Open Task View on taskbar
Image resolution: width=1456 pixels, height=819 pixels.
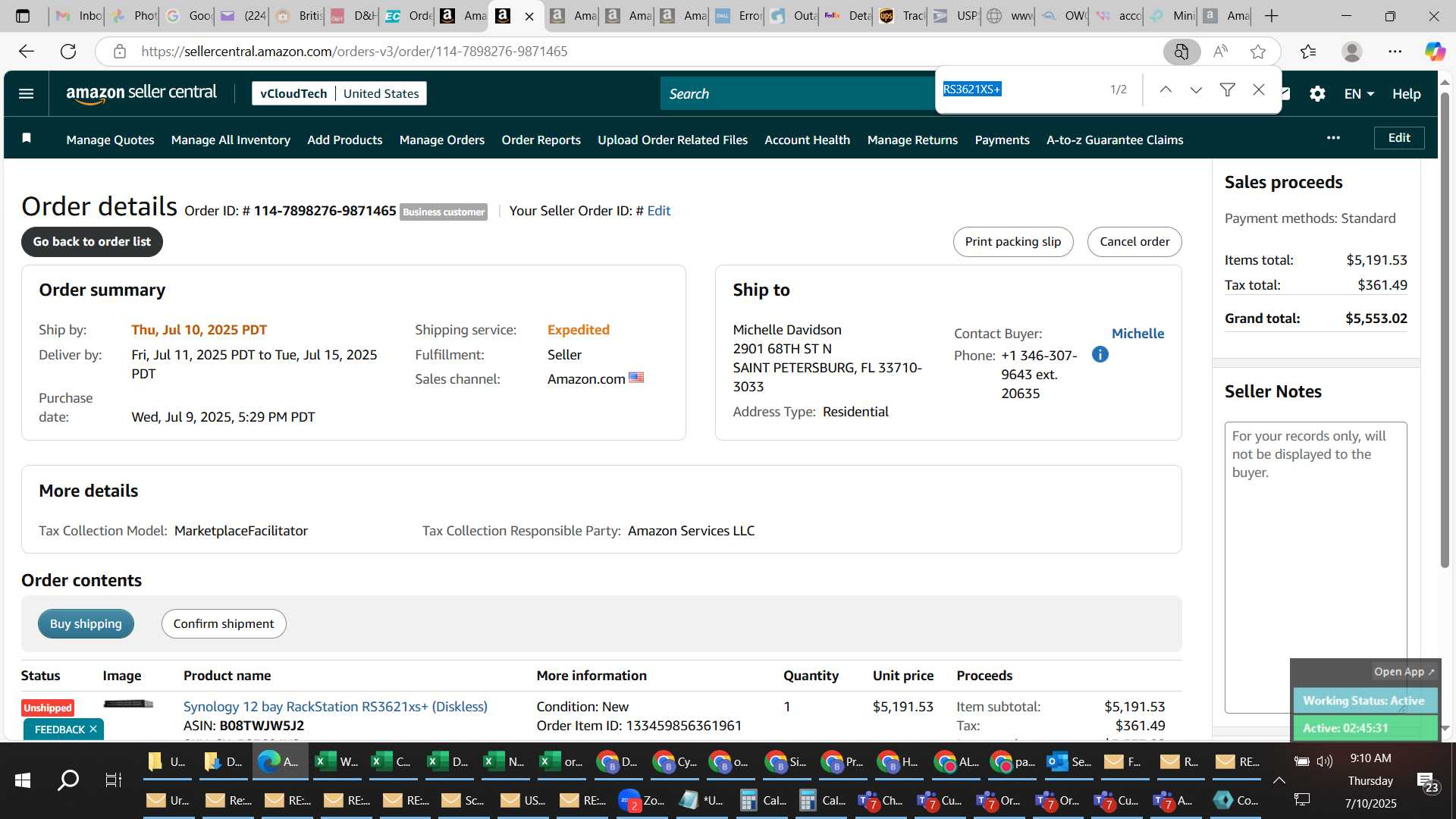coord(114,780)
